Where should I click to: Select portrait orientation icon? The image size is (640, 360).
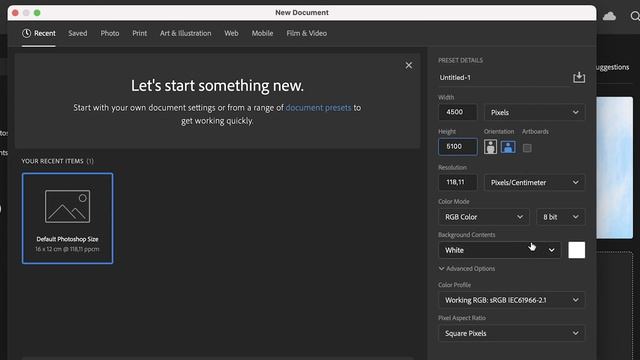[490, 147]
